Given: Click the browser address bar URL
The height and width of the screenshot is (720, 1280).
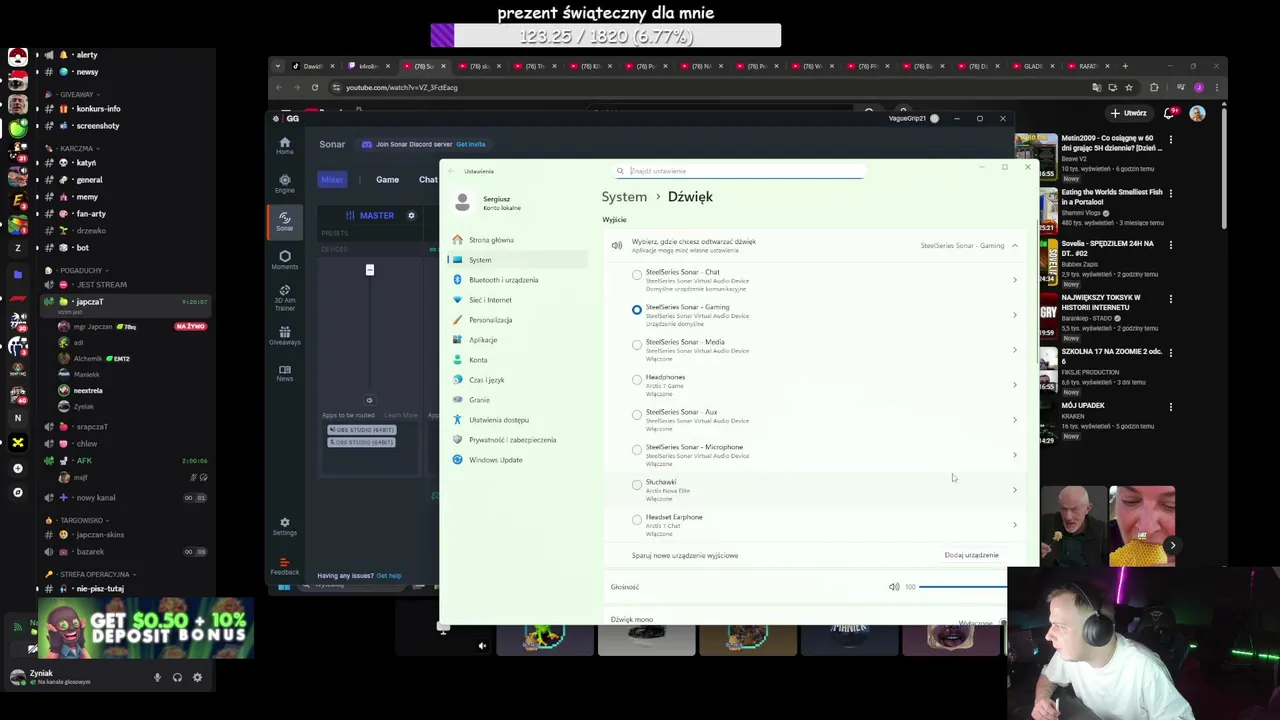Looking at the screenshot, I should point(402,87).
